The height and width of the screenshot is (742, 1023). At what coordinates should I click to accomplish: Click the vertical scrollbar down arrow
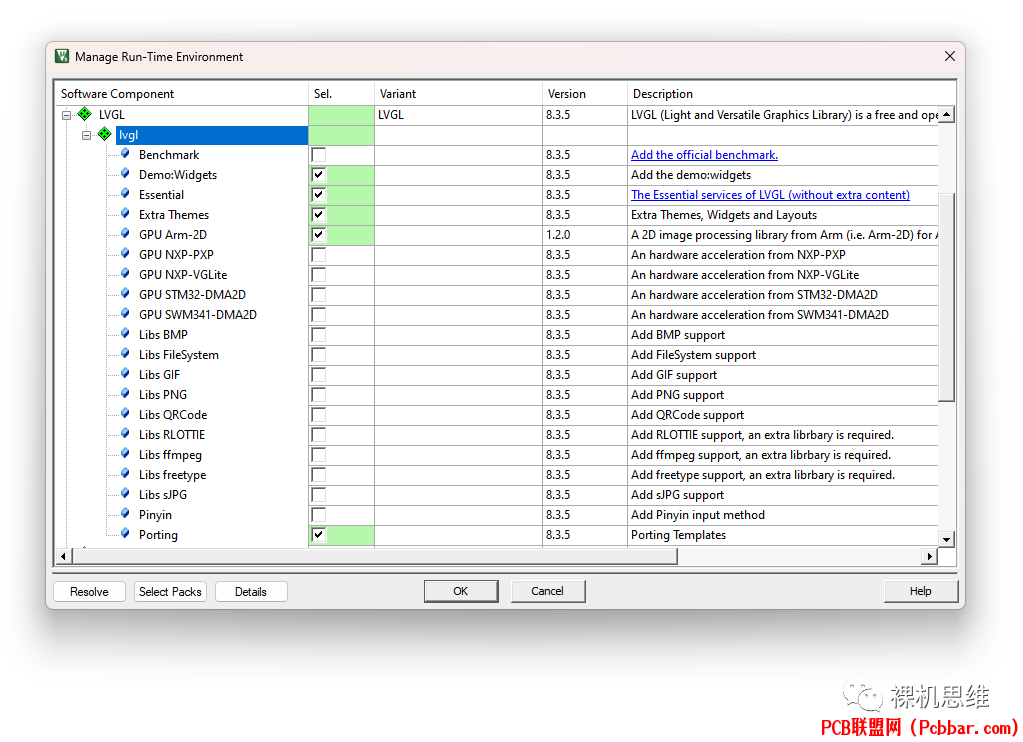946,539
